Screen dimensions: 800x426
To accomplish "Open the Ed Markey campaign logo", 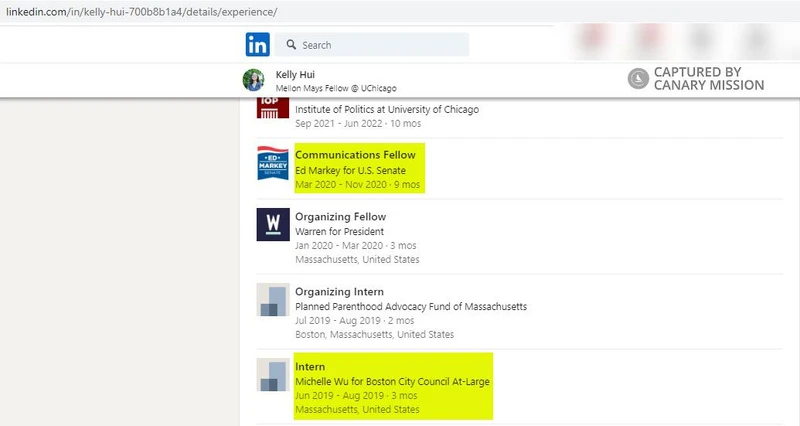I will [x=273, y=163].
